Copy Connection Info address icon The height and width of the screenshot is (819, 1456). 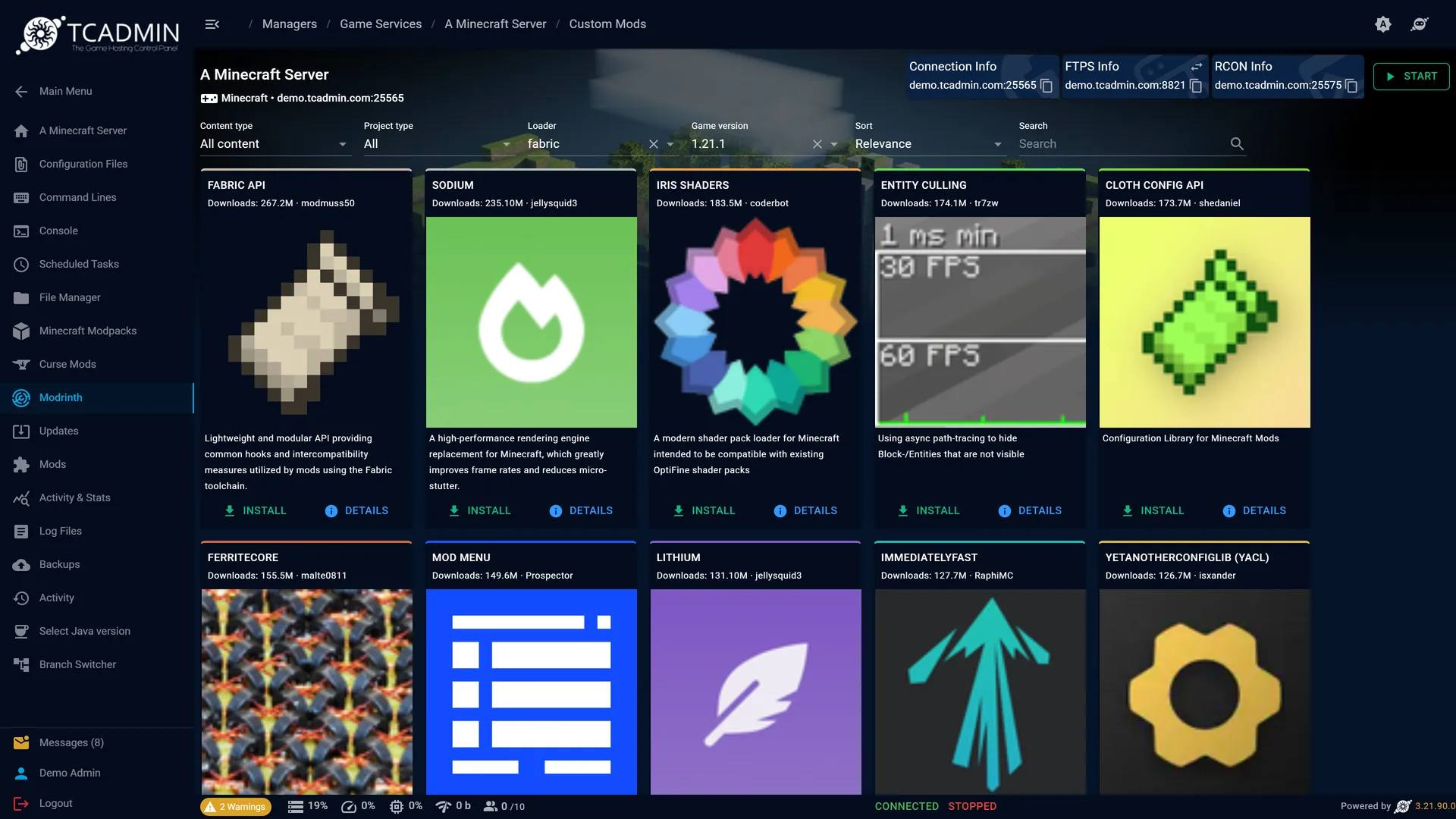pyautogui.click(x=1046, y=86)
